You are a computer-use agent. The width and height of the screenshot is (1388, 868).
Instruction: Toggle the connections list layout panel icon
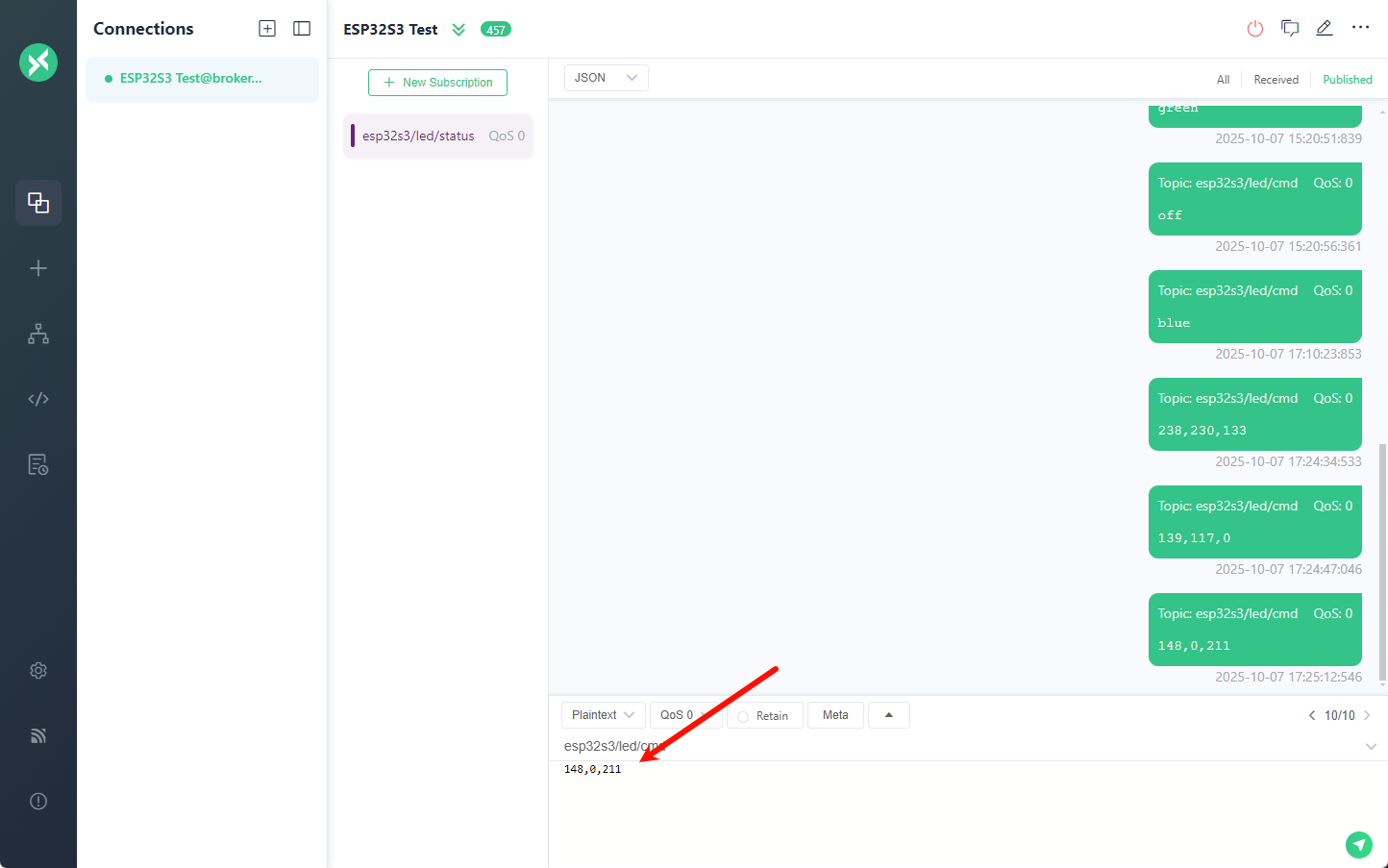(302, 29)
